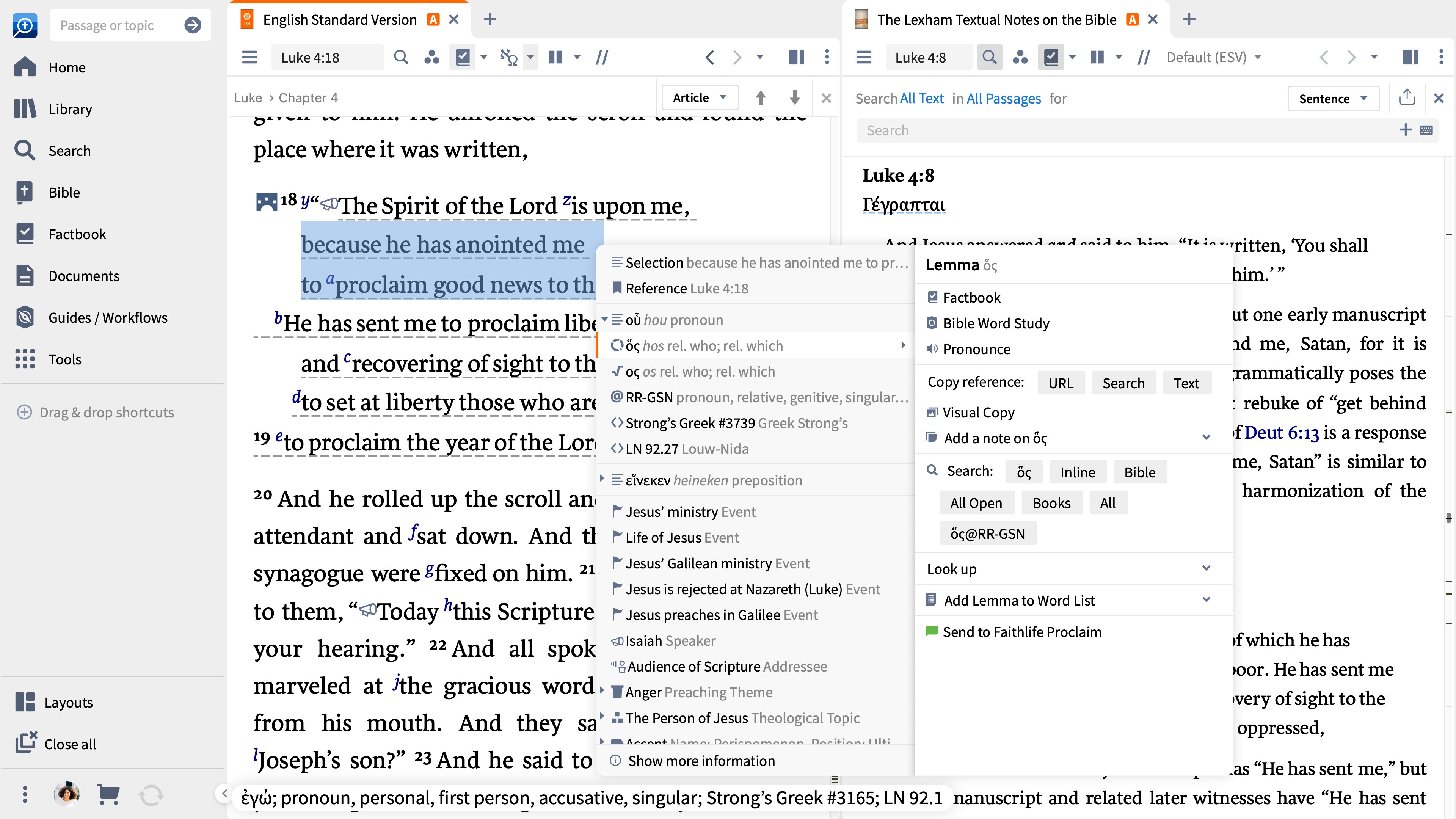Click the sync refresh icon
Screen dimensions: 1456x819
151,795
